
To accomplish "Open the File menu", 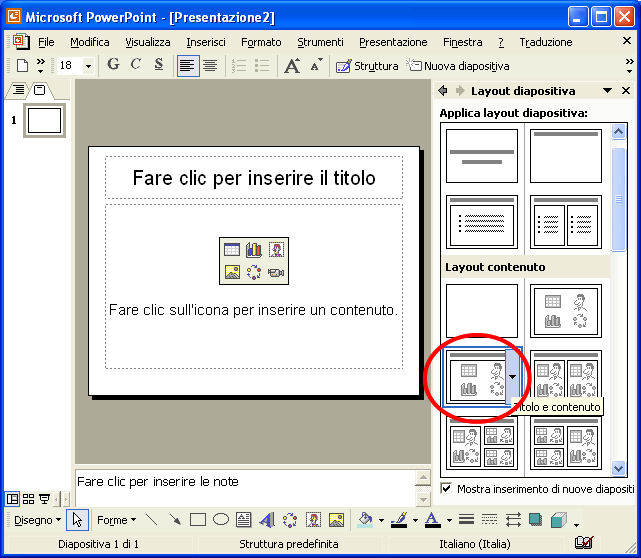I will pos(46,42).
